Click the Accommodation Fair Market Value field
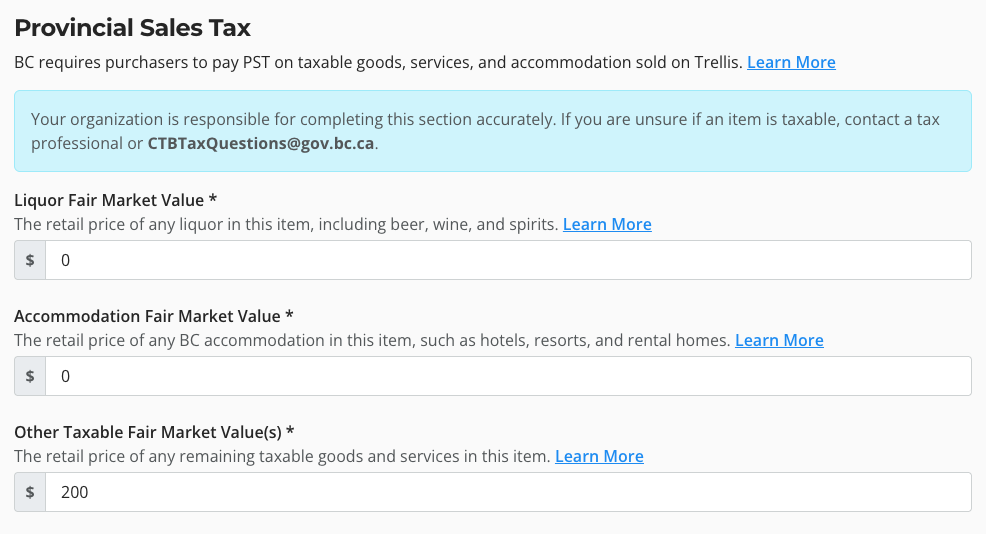This screenshot has width=986, height=534. [508, 376]
